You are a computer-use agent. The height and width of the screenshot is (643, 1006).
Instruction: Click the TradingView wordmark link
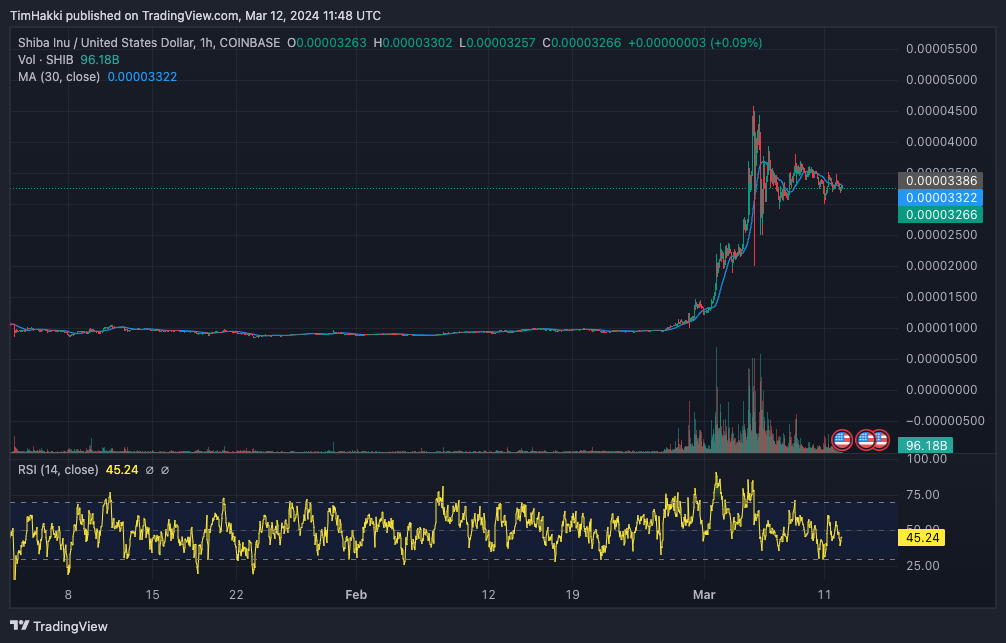click(70, 626)
